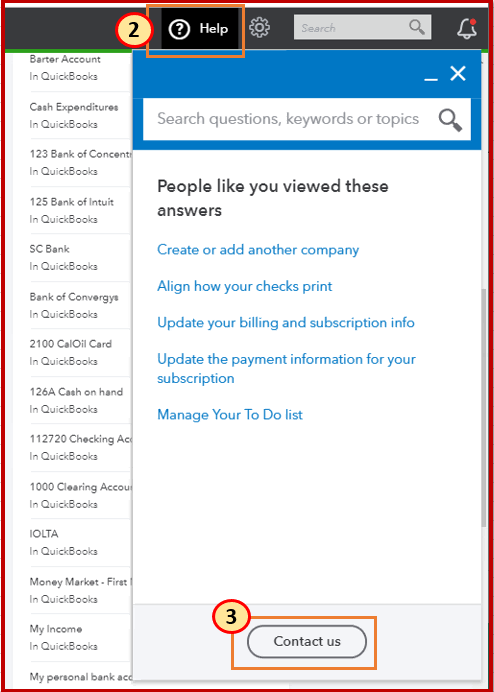Click the magnifier in top search bar
The height and width of the screenshot is (692, 494).
click(416, 27)
